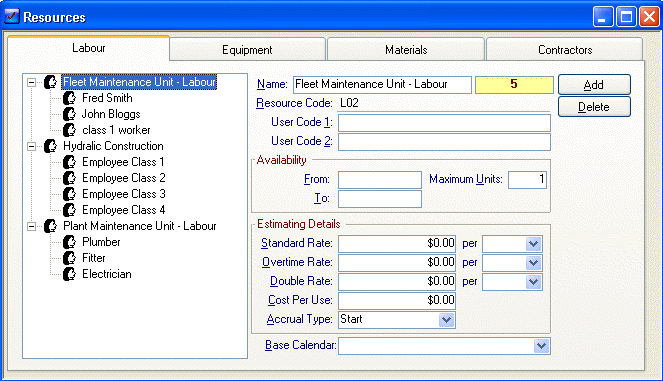Close the Resources window
The image size is (663, 381).
coord(649,17)
